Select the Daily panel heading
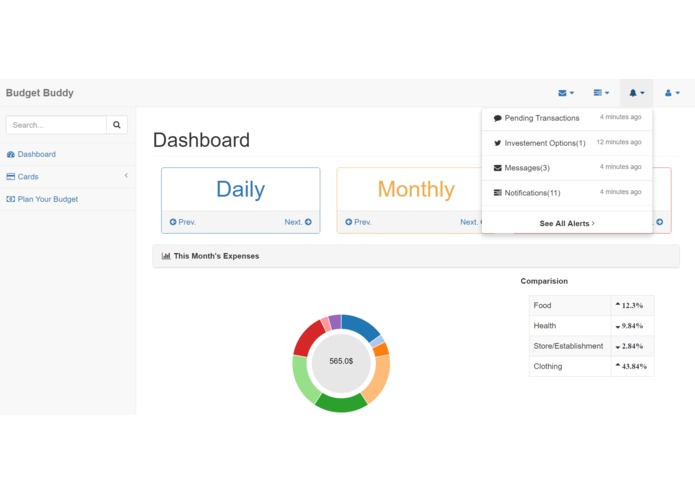 click(241, 189)
